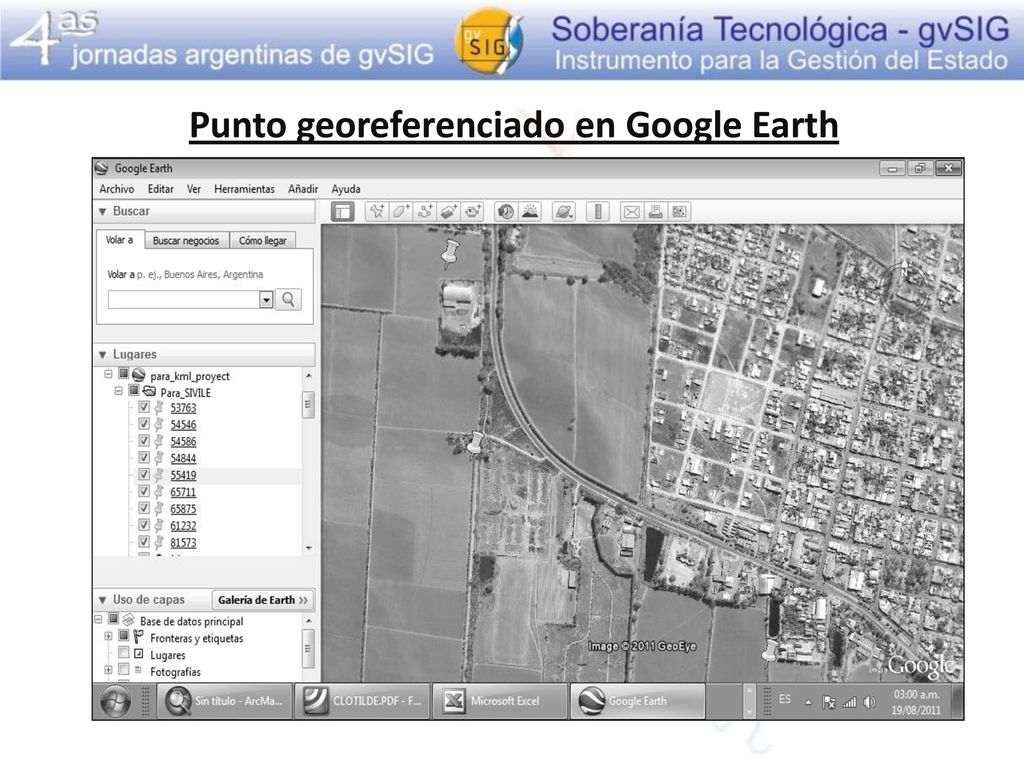Collapse Base de datos principal node
The width and height of the screenshot is (1024, 768).
coord(99,619)
